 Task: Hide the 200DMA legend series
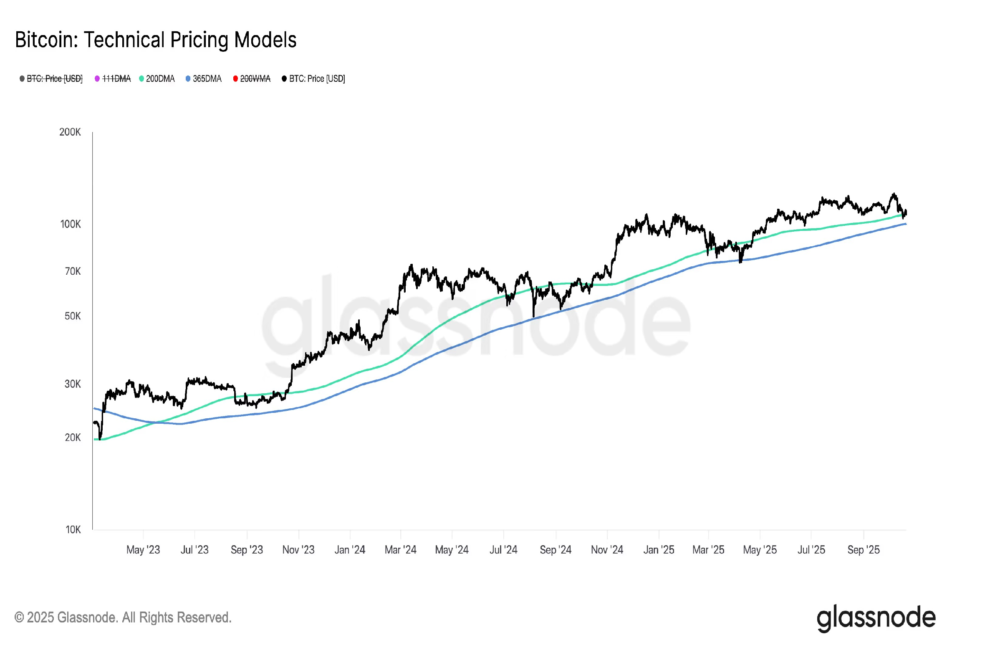[160, 78]
